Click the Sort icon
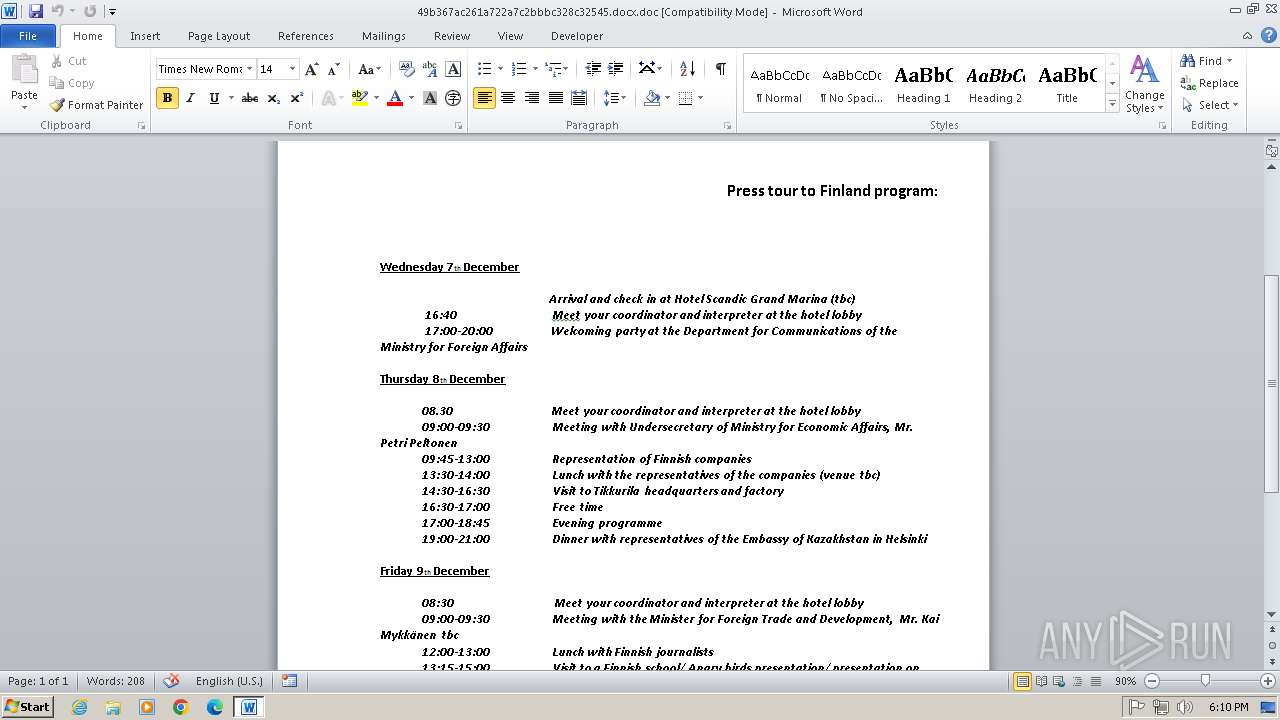This screenshot has height=720, width=1280. (x=687, y=69)
